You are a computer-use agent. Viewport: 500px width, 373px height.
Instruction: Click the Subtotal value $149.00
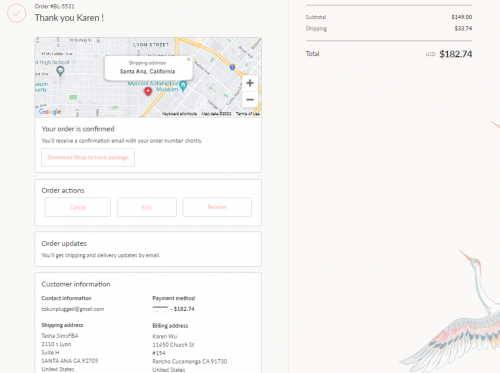click(x=462, y=17)
